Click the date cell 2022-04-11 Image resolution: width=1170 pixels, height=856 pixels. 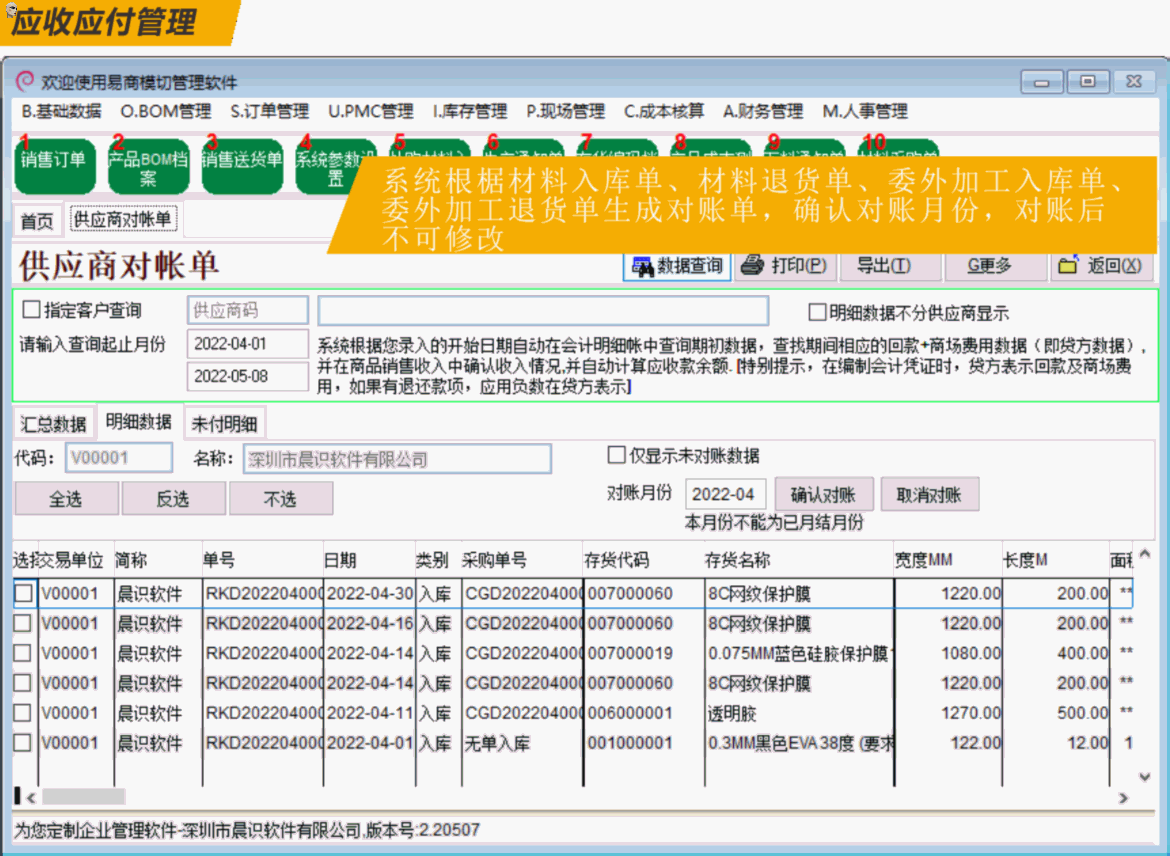(369, 713)
